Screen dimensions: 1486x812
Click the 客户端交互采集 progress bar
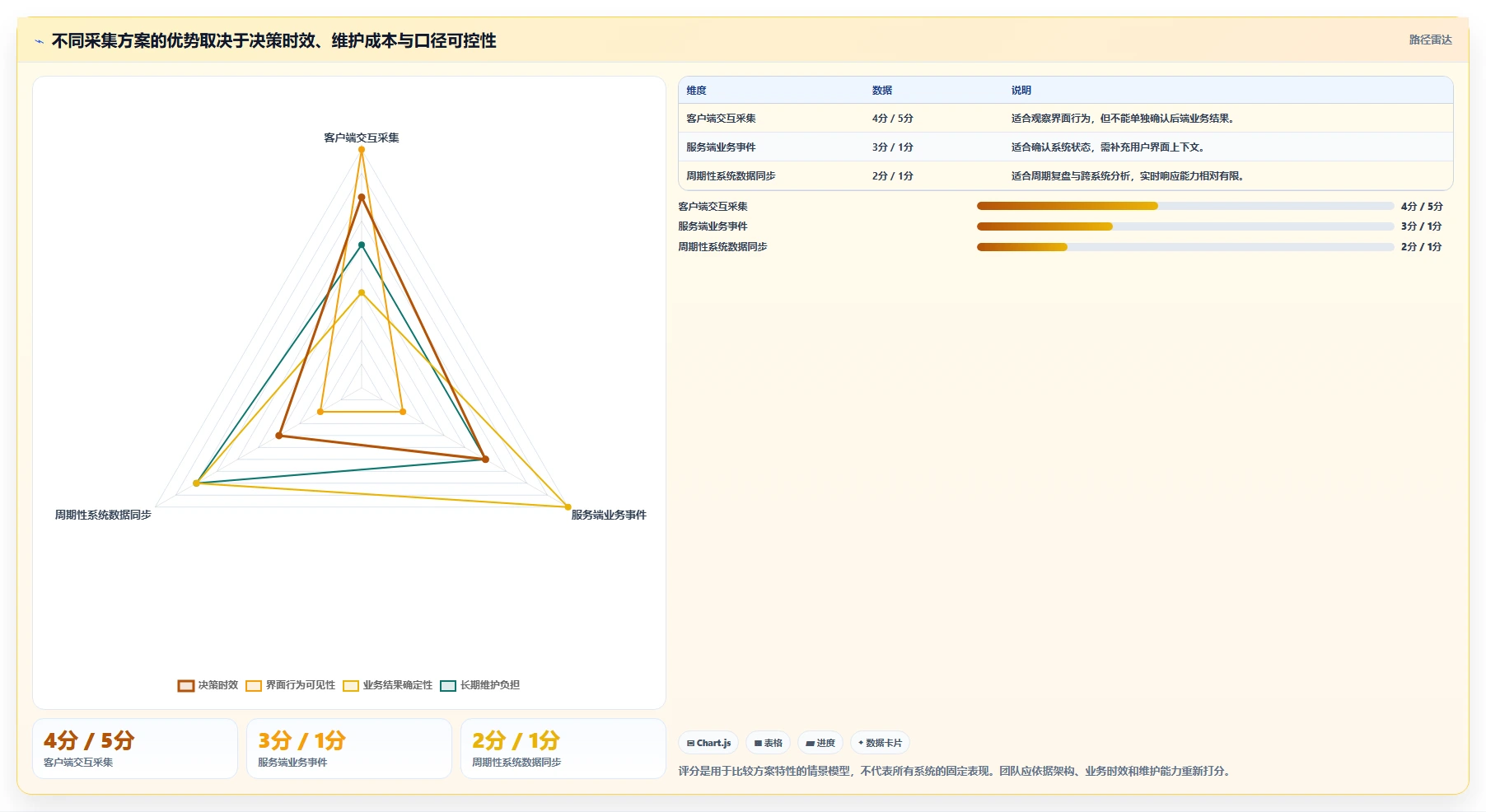(1185, 206)
